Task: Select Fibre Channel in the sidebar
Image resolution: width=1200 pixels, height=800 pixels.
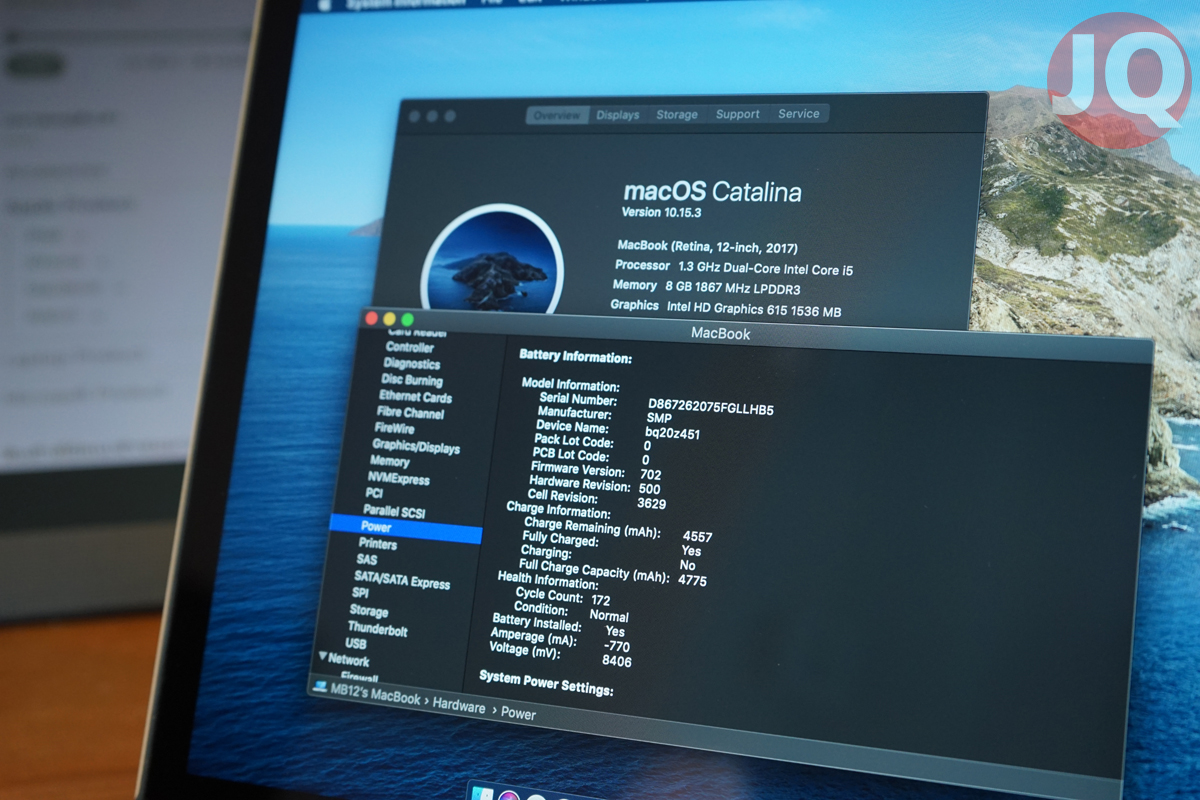Action: (x=410, y=412)
